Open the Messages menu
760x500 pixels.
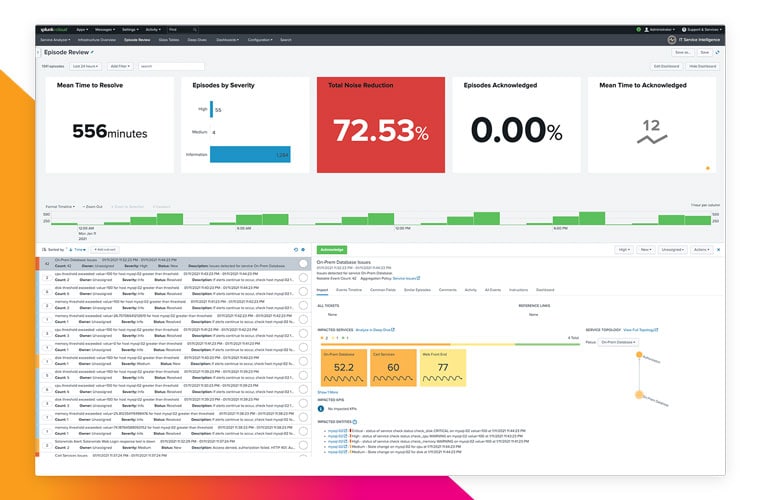[x=105, y=30]
